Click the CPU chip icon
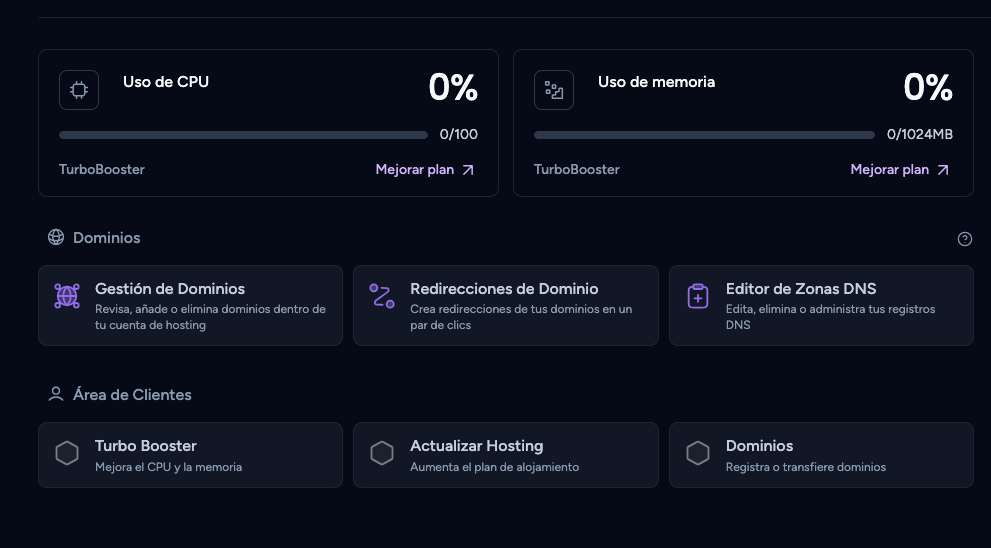 click(x=79, y=90)
